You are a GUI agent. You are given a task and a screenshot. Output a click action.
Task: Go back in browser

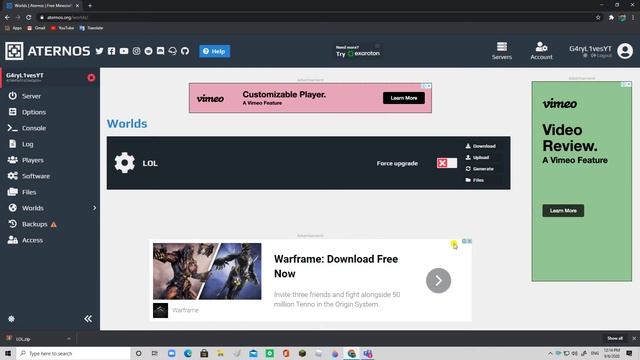(7, 18)
